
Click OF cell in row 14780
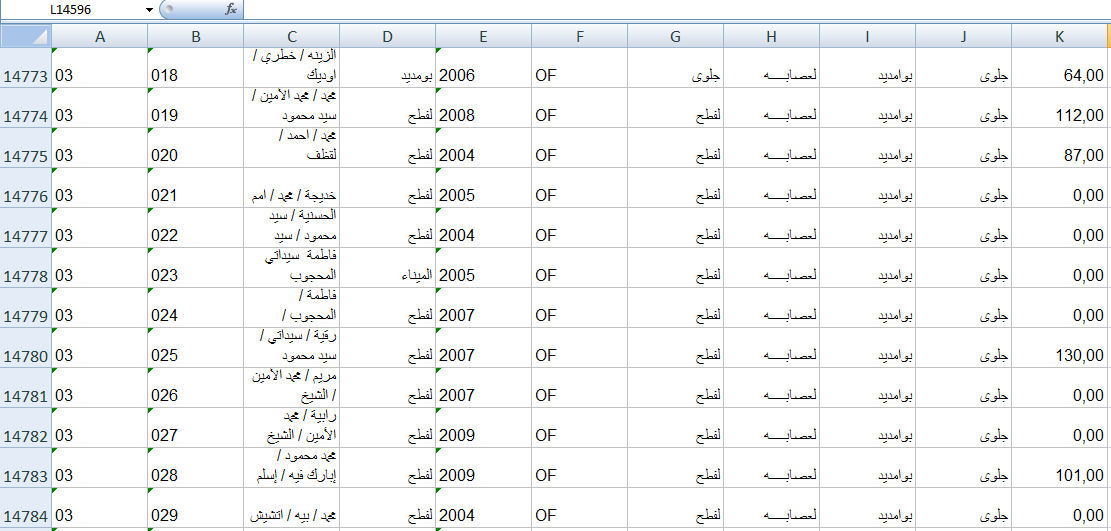[x=580, y=347]
